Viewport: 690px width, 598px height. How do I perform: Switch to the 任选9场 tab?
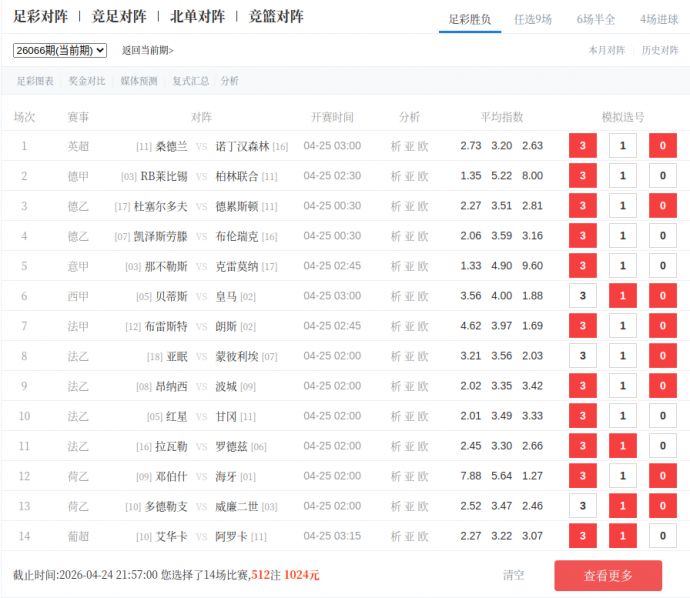point(532,19)
